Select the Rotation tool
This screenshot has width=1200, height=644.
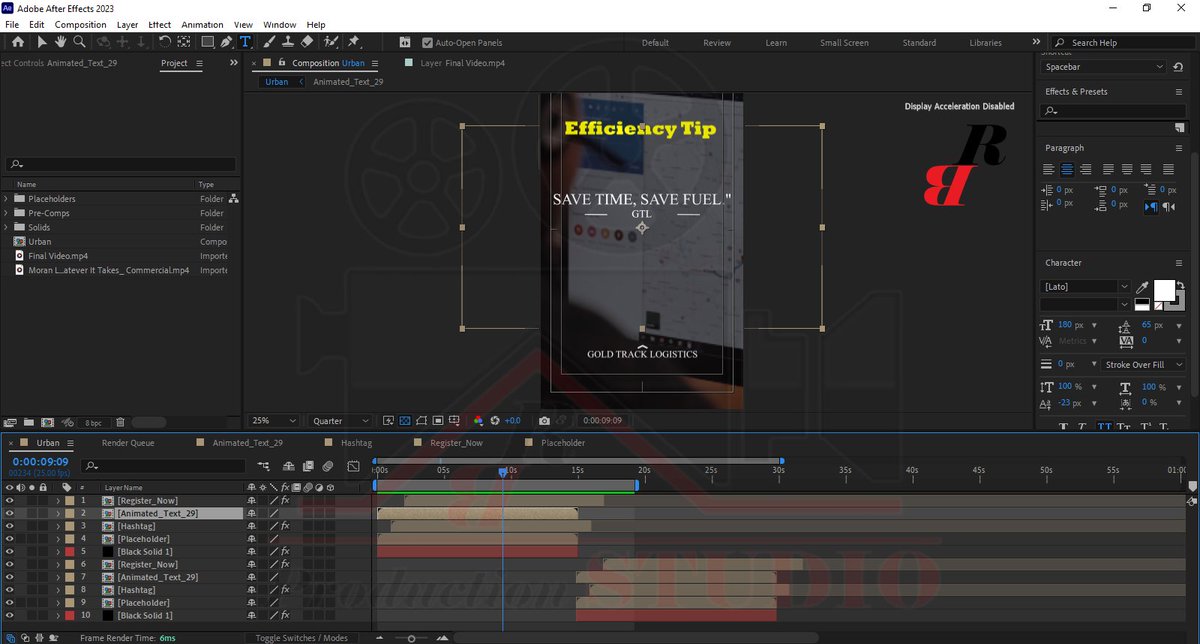coord(166,42)
